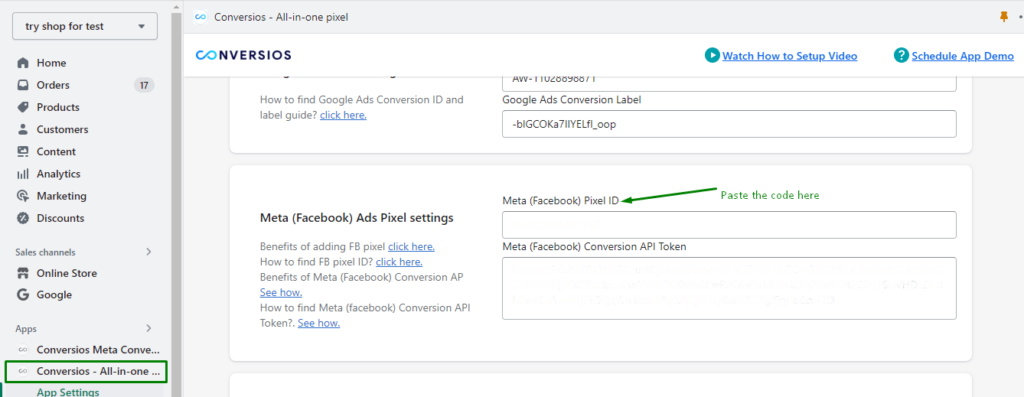Open the Online Store sales channel
This screenshot has height=397, width=1024.
point(67,273)
